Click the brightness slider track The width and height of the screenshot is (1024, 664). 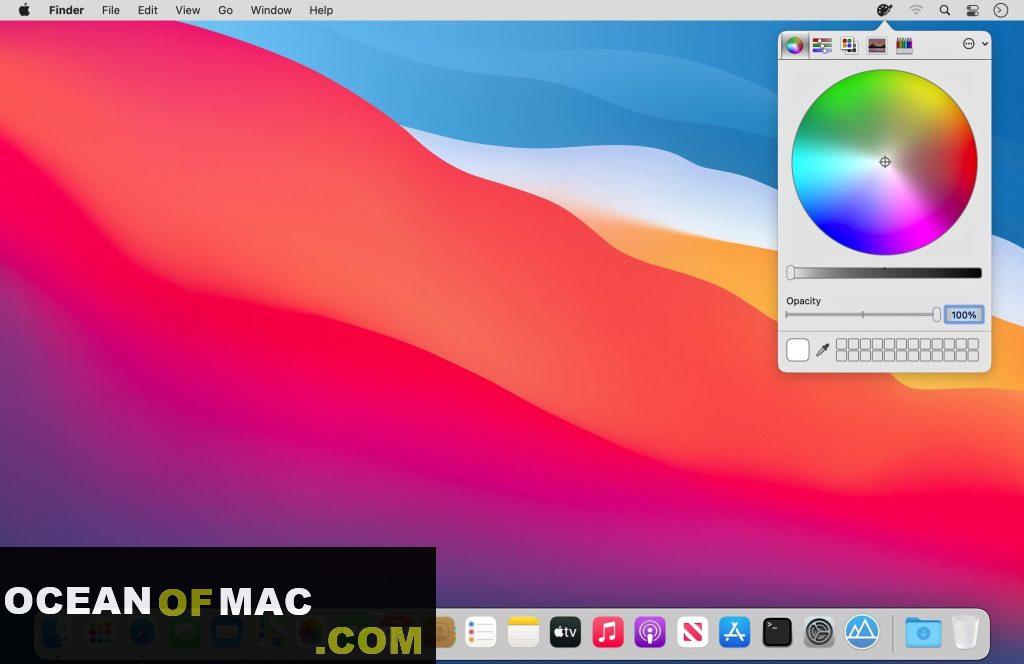(x=884, y=273)
